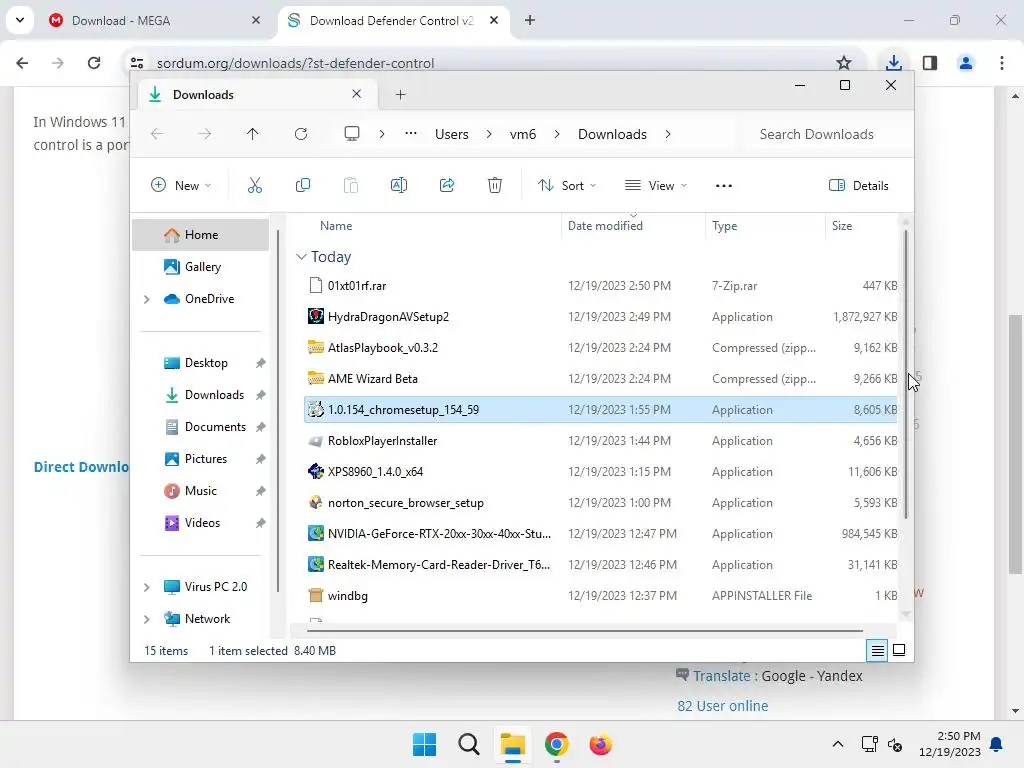The width and height of the screenshot is (1024, 768).
Task: Reload the page in Chrome
Action: (x=94, y=63)
